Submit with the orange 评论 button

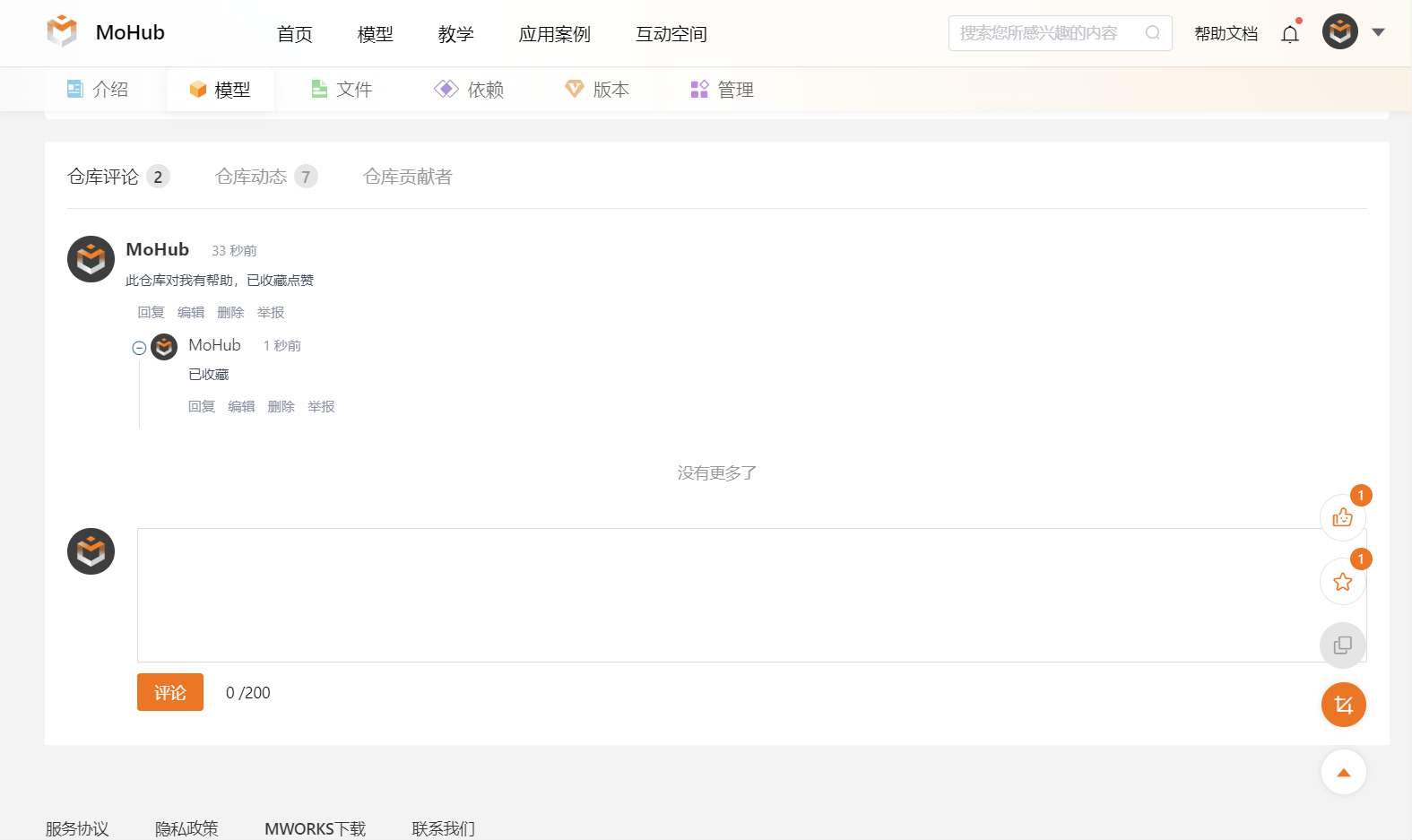170,692
